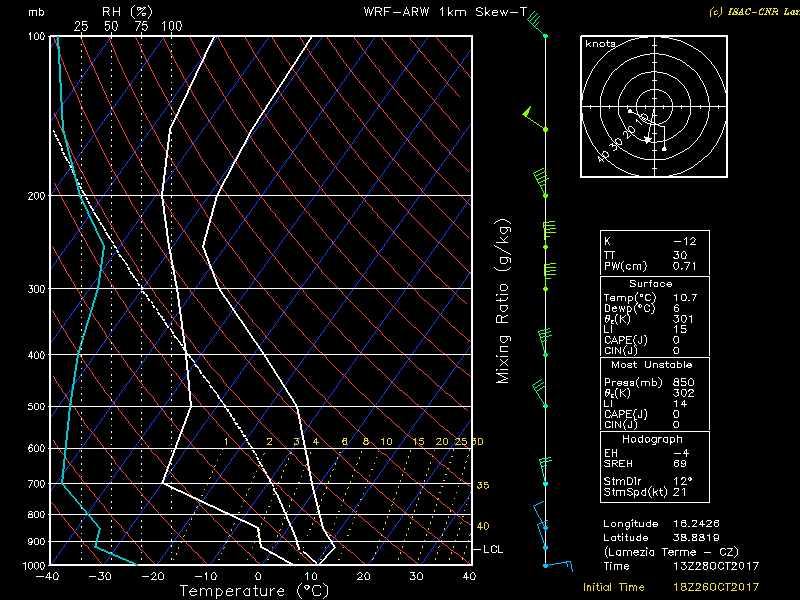Click the "700" mb pressure axis label
Screen dimensions: 800x600
[36, 484]
